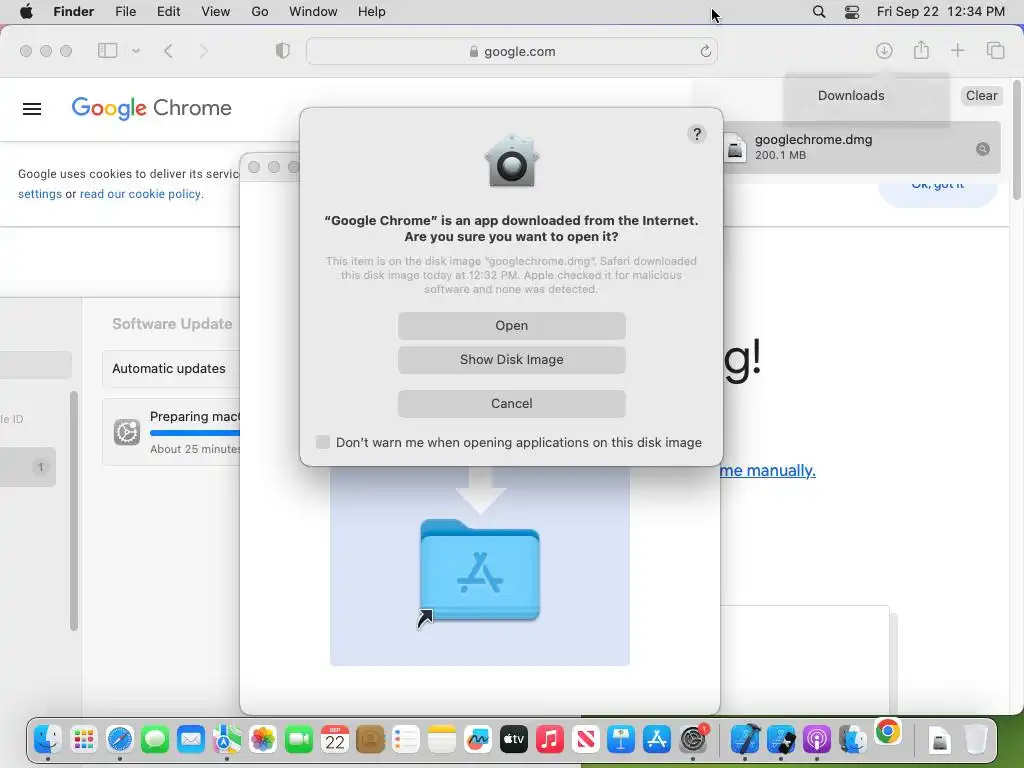Open News from the Dock
Screen dimensions: 1024x768
[585, 739]
